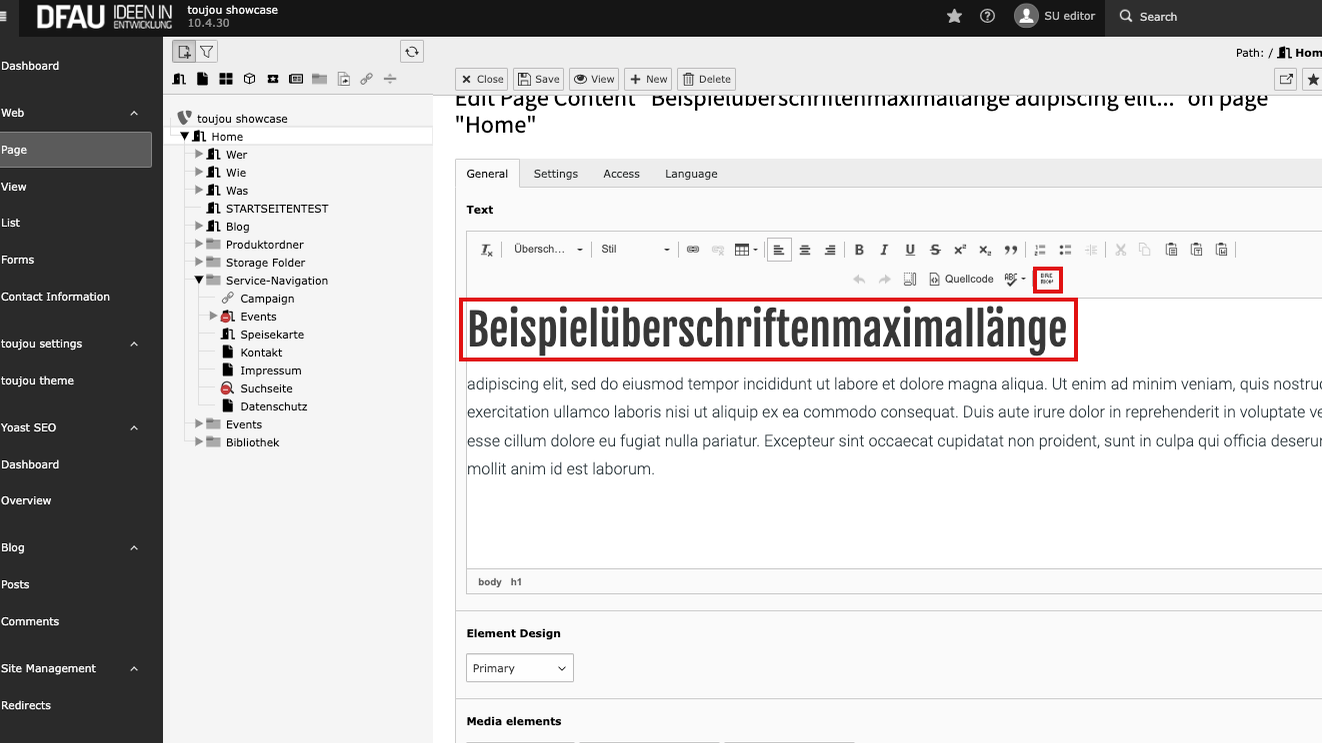Click the Delete button
This screenshot has width=1322, height=743.
706,79
